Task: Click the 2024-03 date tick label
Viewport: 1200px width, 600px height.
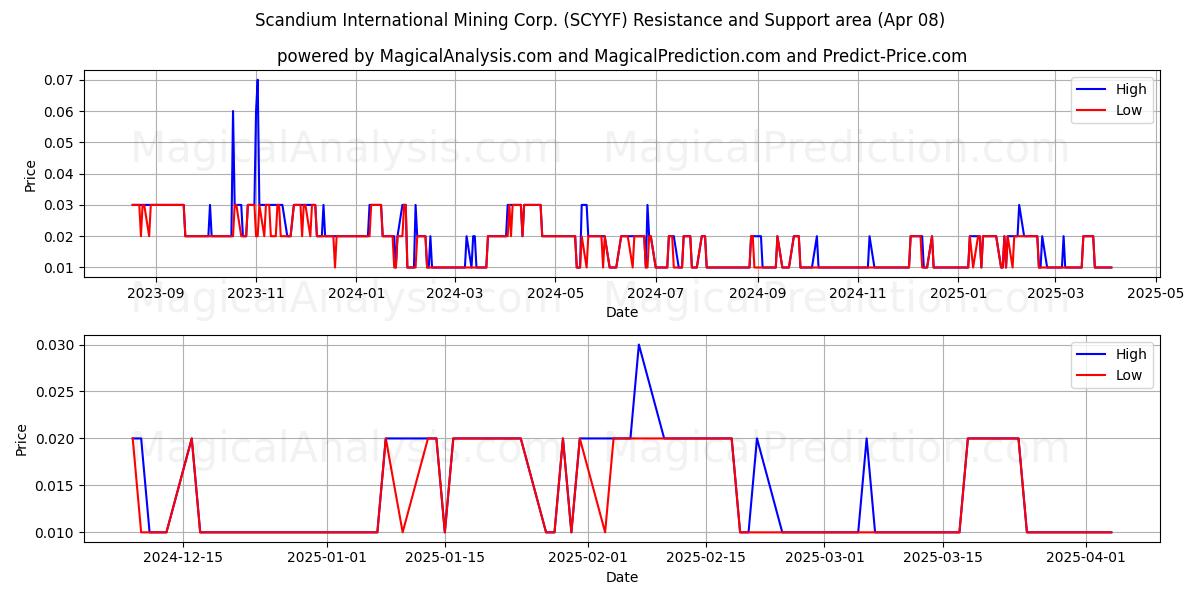Action: tap(455, 293)
